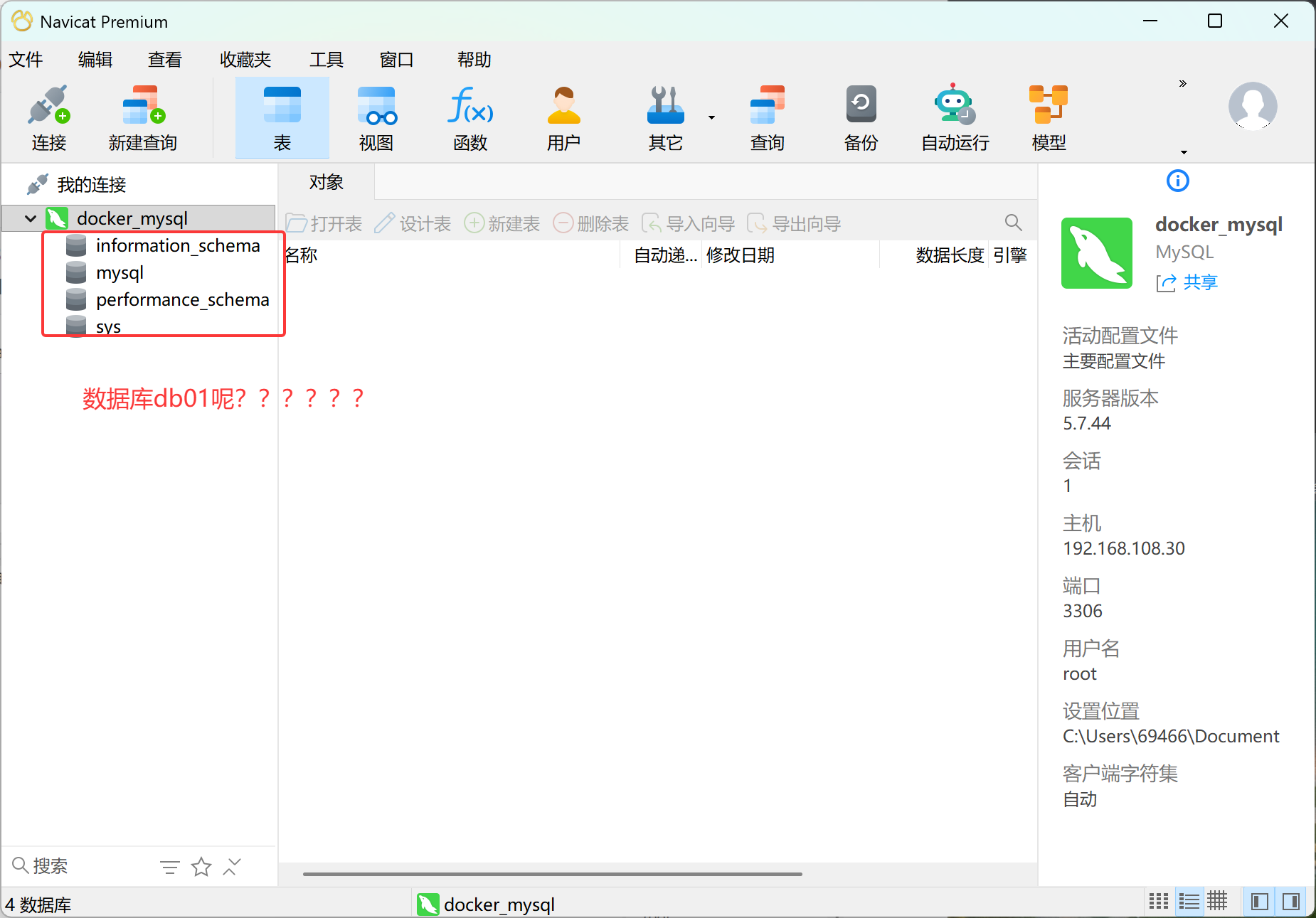Screen dimensions: 1316x918
Task: Select the docker_mysql connection node
Action: 132,219
